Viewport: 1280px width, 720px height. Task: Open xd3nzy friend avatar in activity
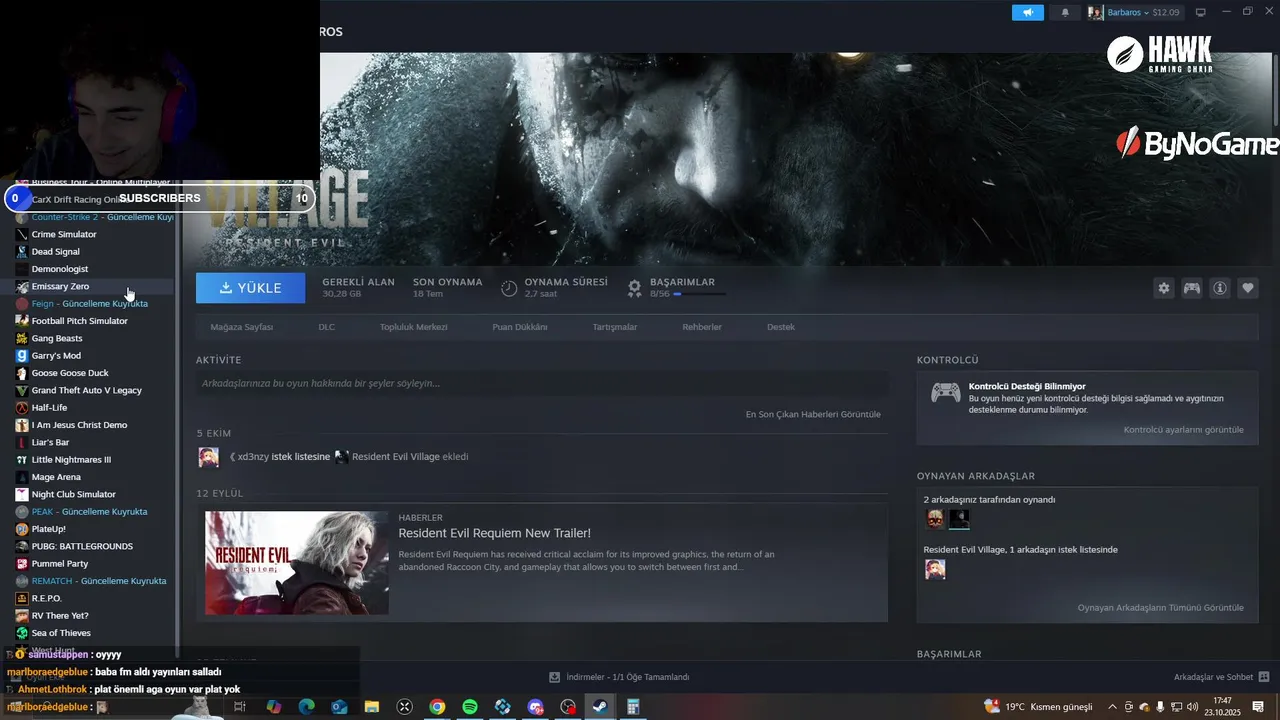(208, 457)
